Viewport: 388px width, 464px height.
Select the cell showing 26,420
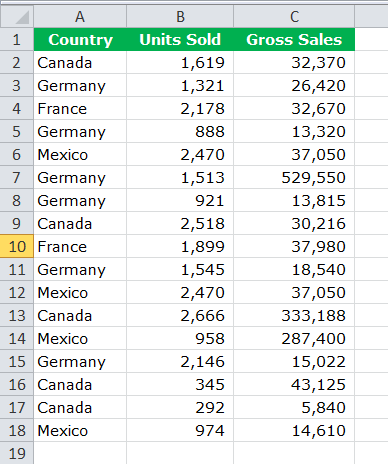[294, 85]
